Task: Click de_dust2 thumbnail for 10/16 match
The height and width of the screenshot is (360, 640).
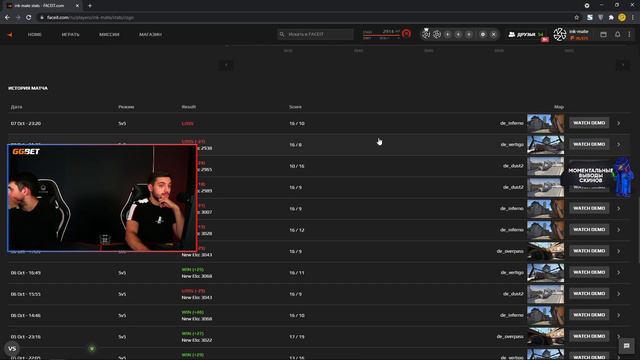Action: click(545, 166)
